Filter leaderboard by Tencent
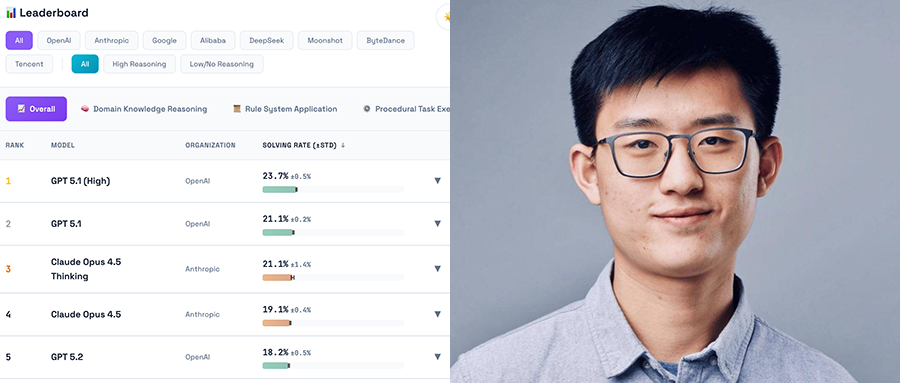 (x=29, y=64)
